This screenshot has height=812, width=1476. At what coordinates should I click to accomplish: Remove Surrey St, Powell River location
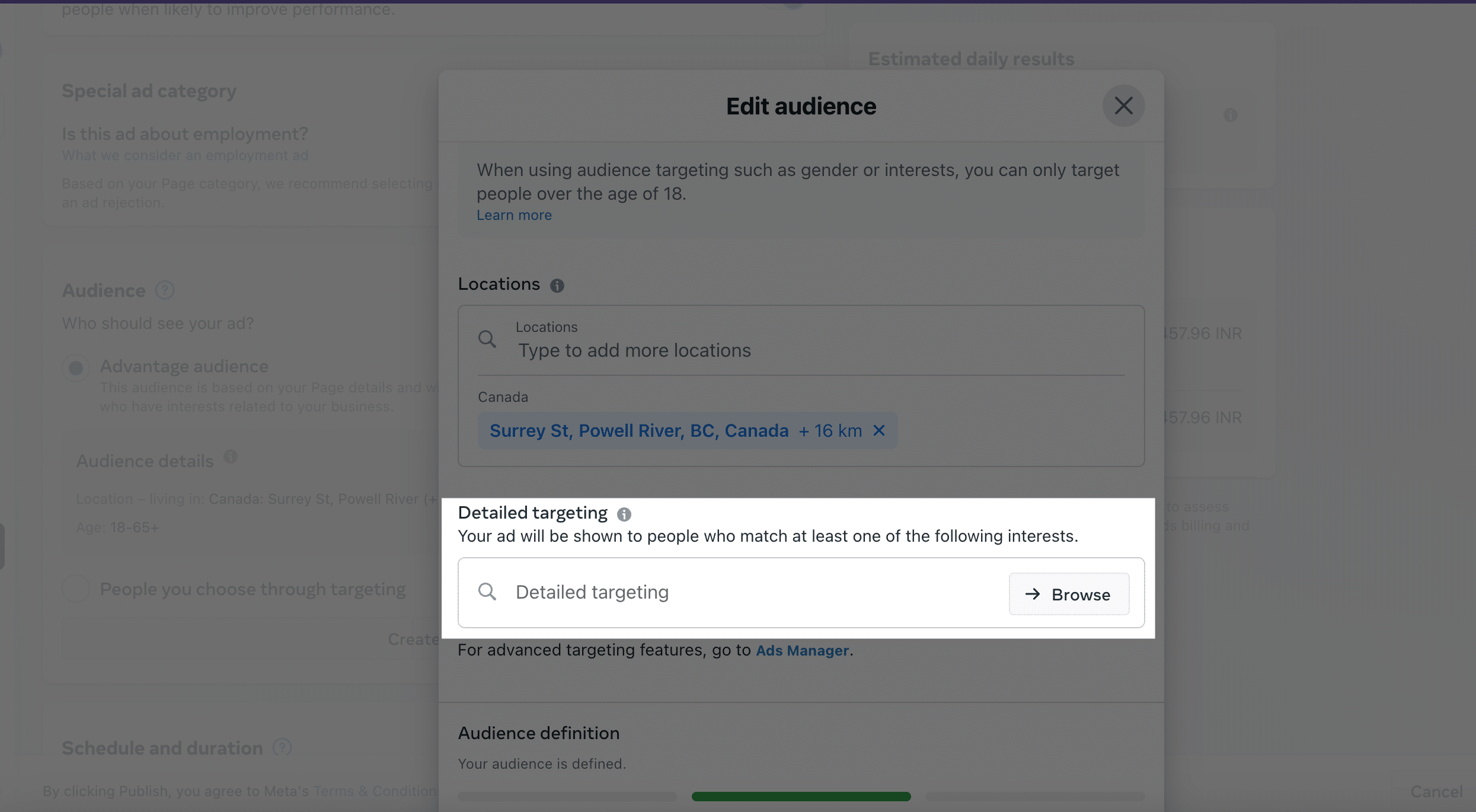[x=879, y=431]
